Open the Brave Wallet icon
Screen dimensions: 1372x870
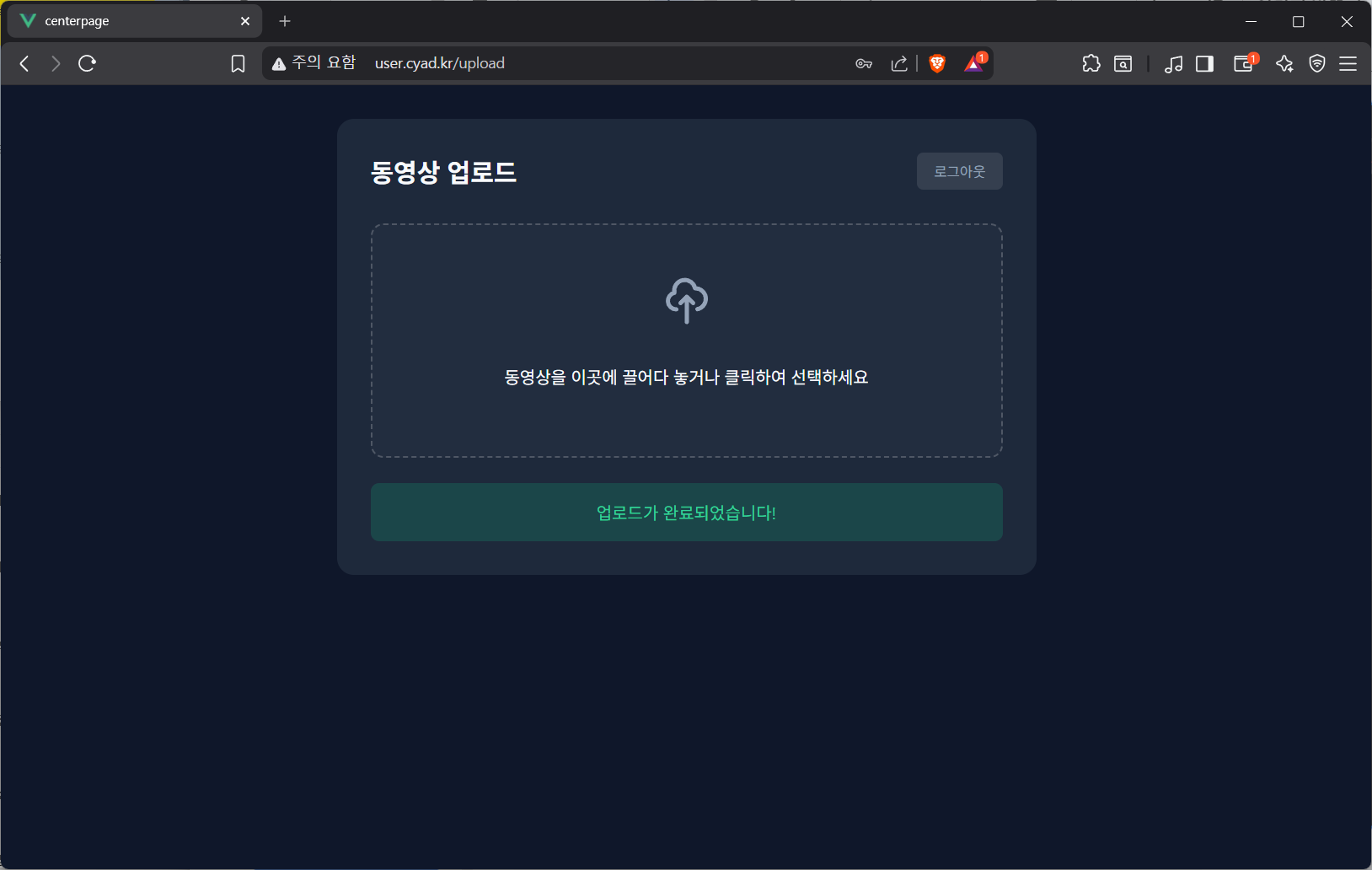click(1245, 63)
